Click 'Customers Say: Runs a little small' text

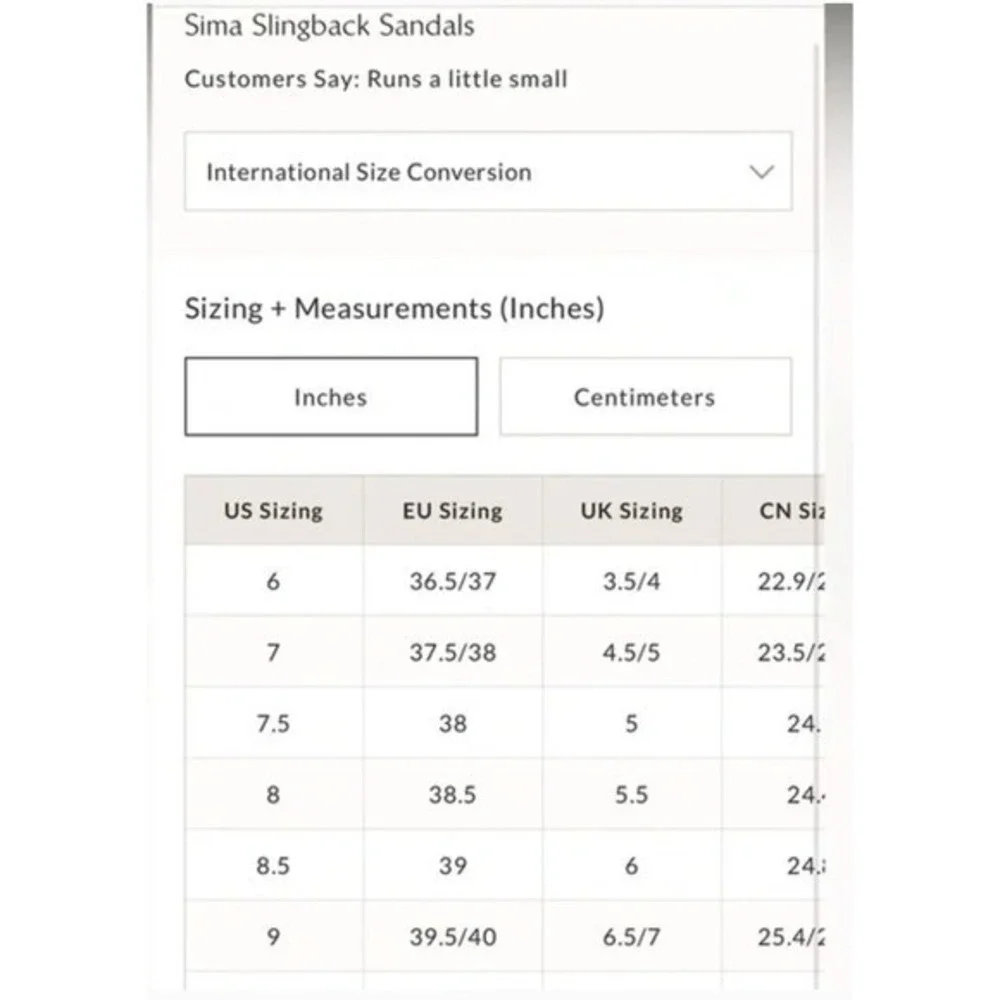pyautogui.click(x=376, y=79)
